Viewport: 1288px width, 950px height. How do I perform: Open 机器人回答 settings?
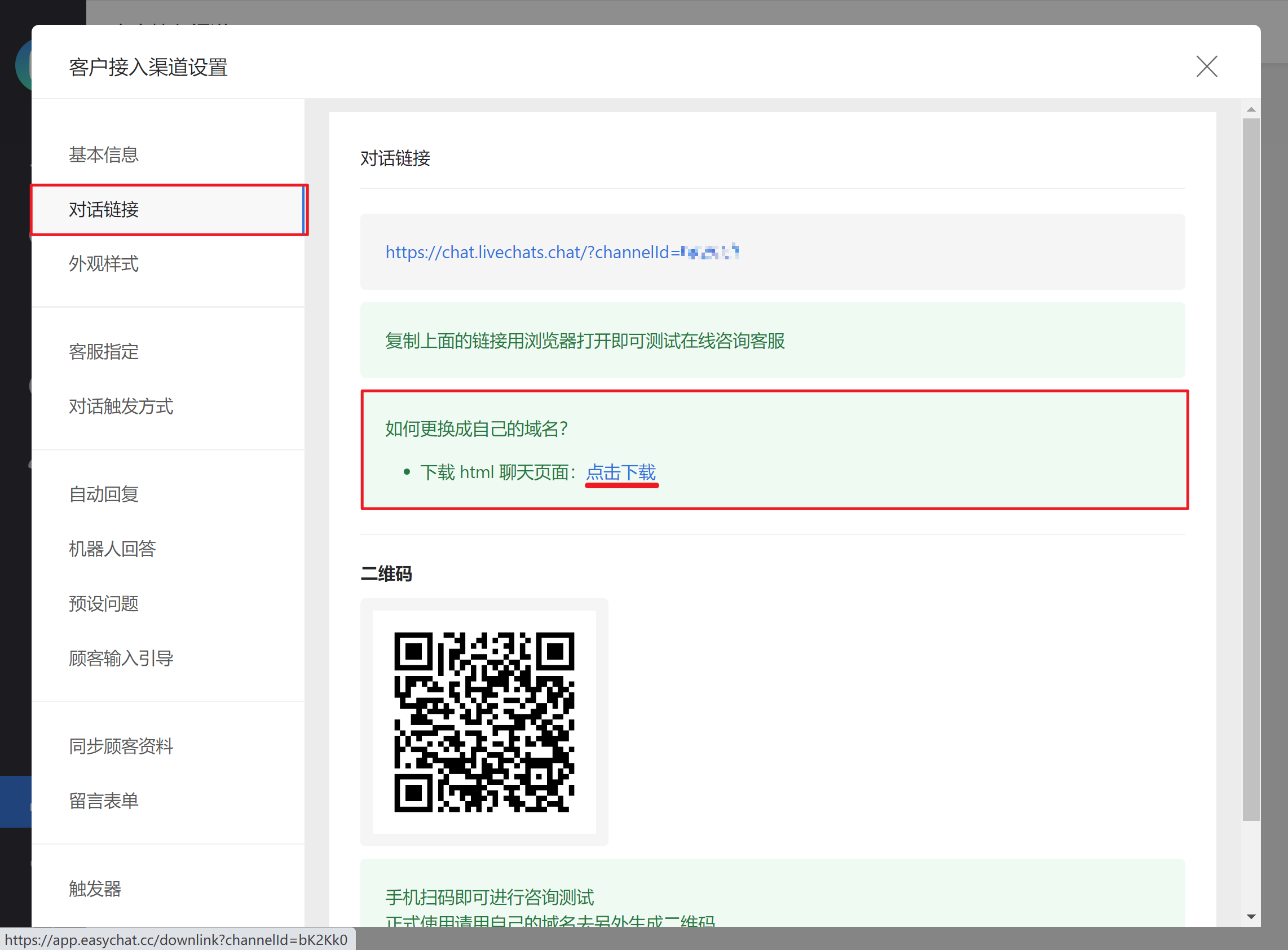[112, 549]
